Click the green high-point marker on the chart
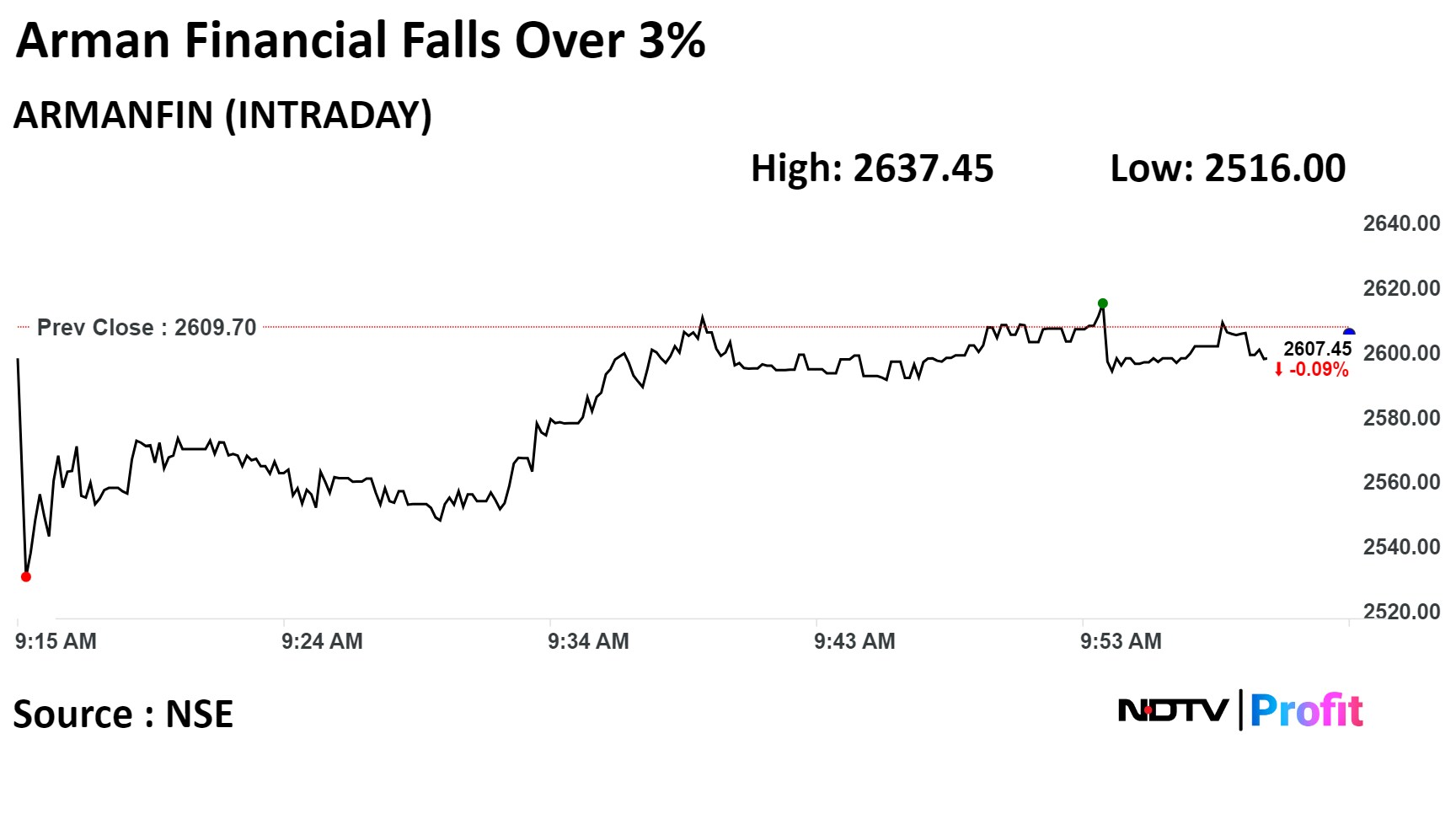Image resolution: width=1456 pixels, height=819 pixels. tap(1103, 303)
